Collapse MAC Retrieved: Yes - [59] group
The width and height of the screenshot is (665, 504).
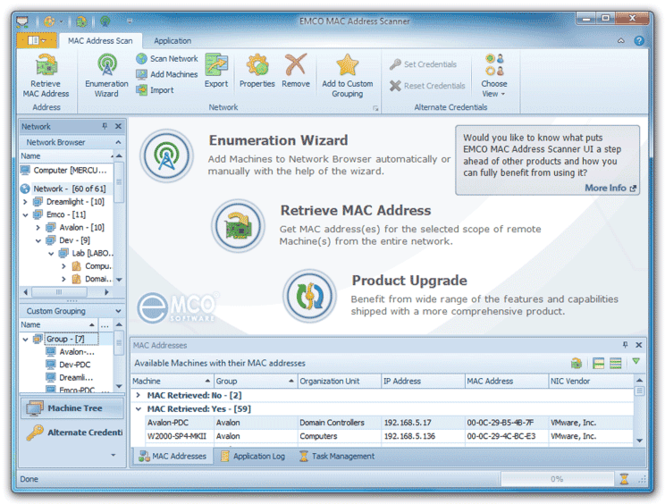138,409
